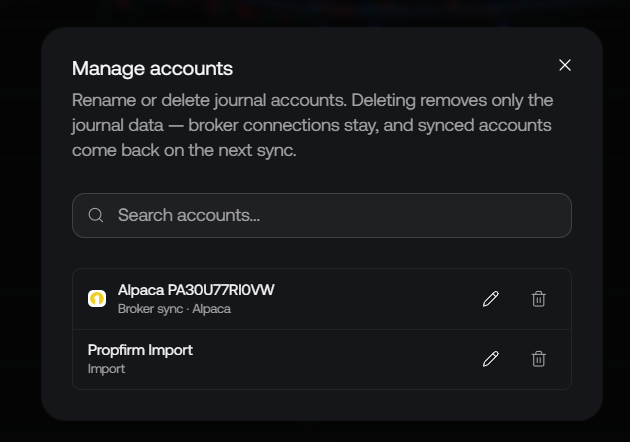Focus the Search accounts field
The height and width of the screenshot is (442, 630).
[x=322, y=215]
